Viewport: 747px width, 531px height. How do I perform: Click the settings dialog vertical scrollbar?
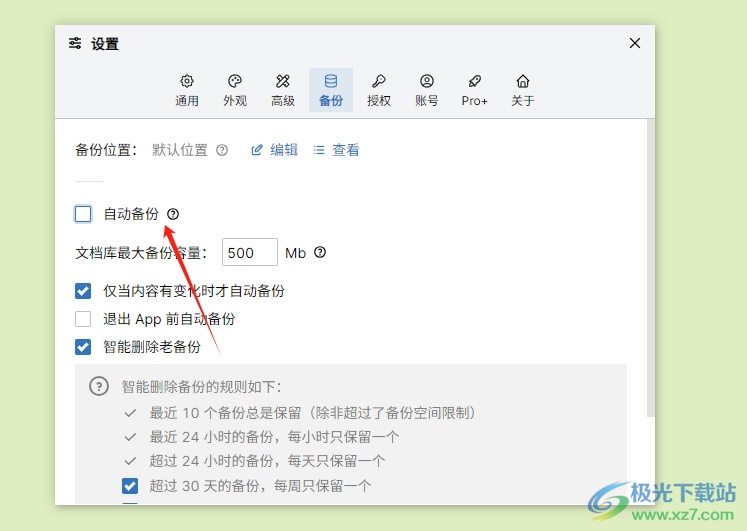tap(651, 268)
